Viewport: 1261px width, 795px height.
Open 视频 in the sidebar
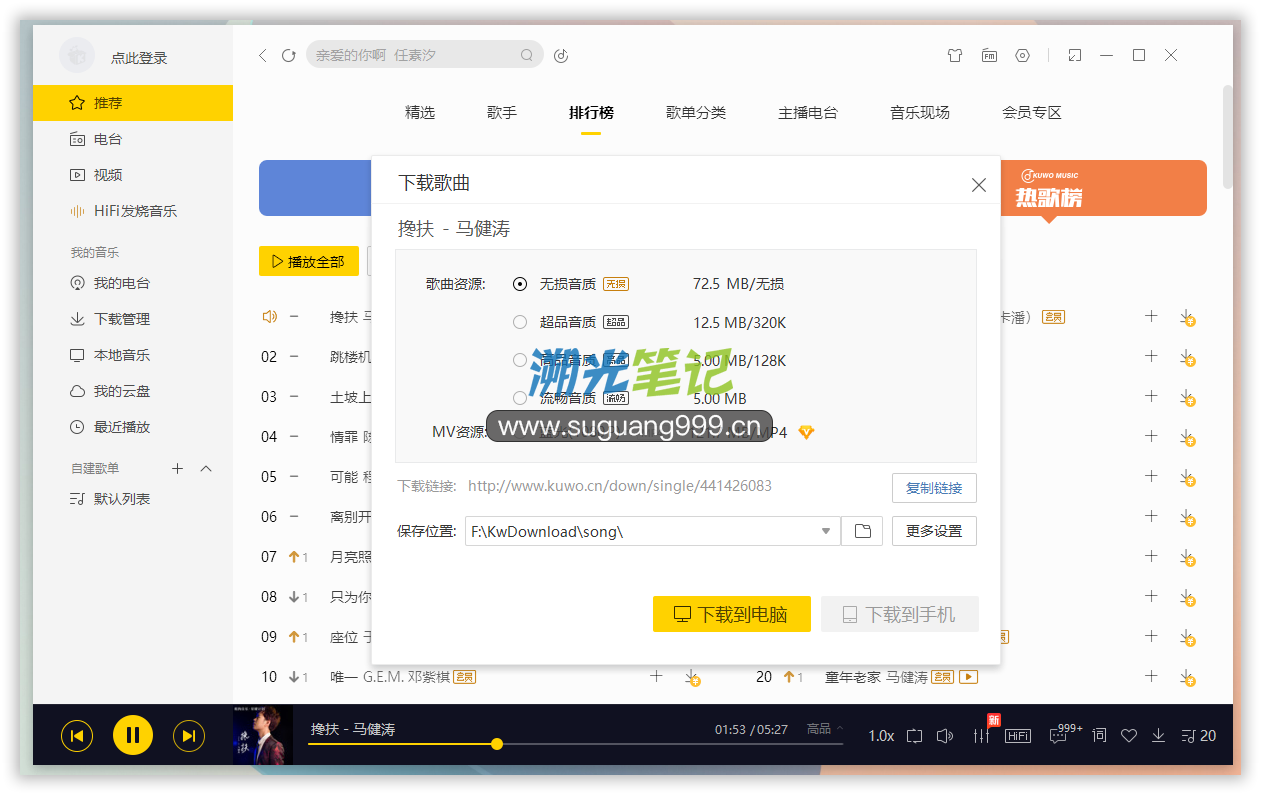[x=133, y=175]
